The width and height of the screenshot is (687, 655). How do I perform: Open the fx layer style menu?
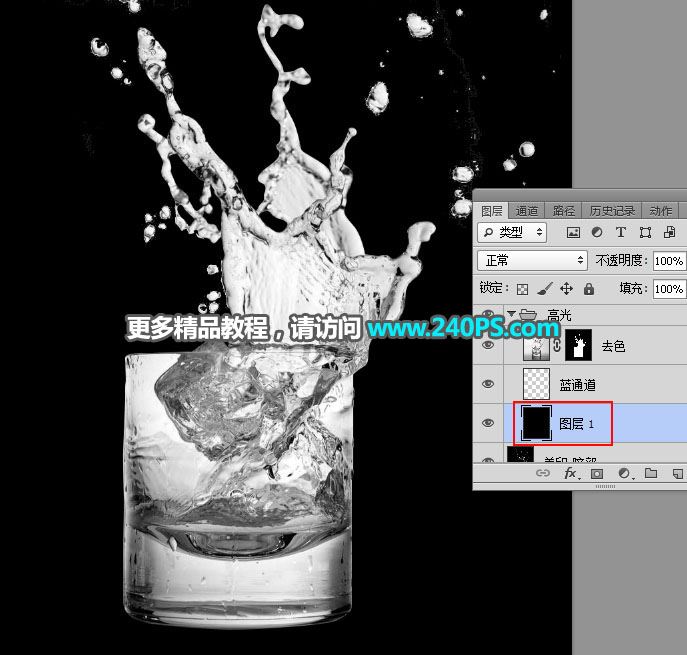[571, 473]
